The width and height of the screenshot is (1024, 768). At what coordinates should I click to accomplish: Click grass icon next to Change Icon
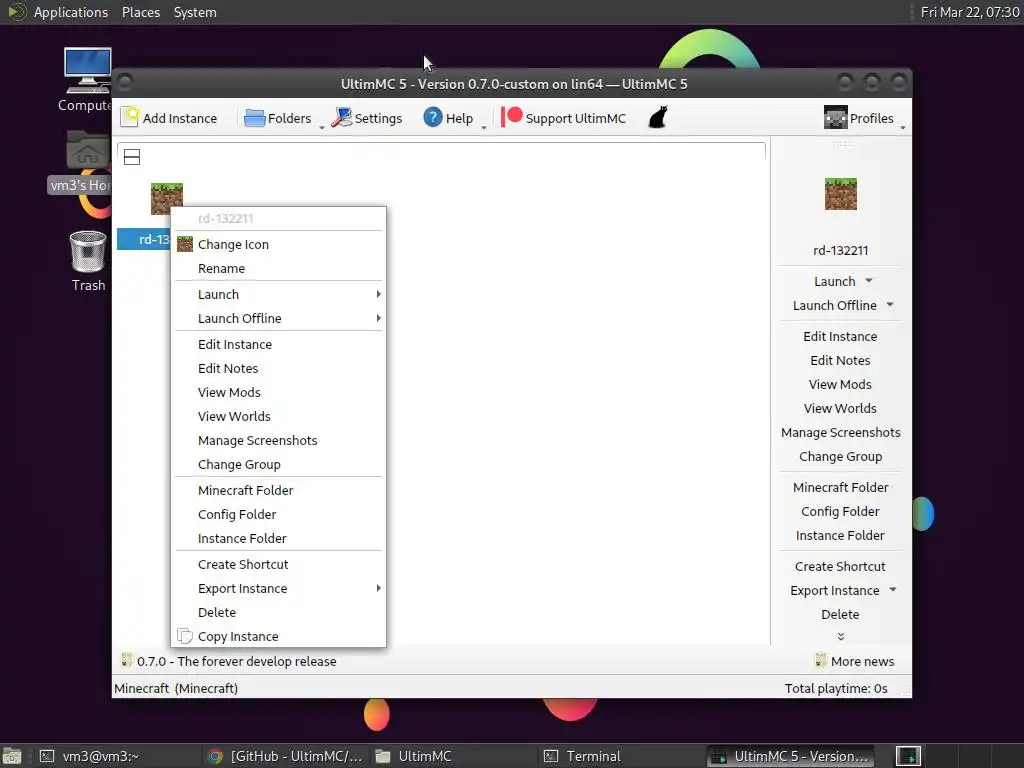coord(185,244)
